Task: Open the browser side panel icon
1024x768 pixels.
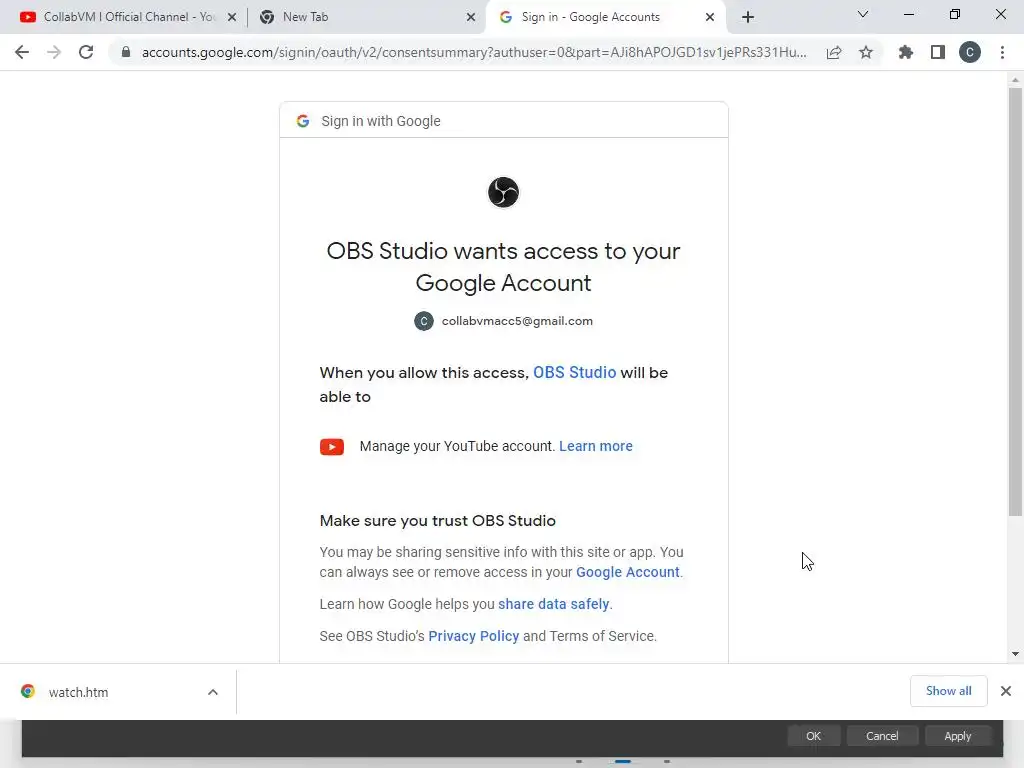Action: [938, 52]
